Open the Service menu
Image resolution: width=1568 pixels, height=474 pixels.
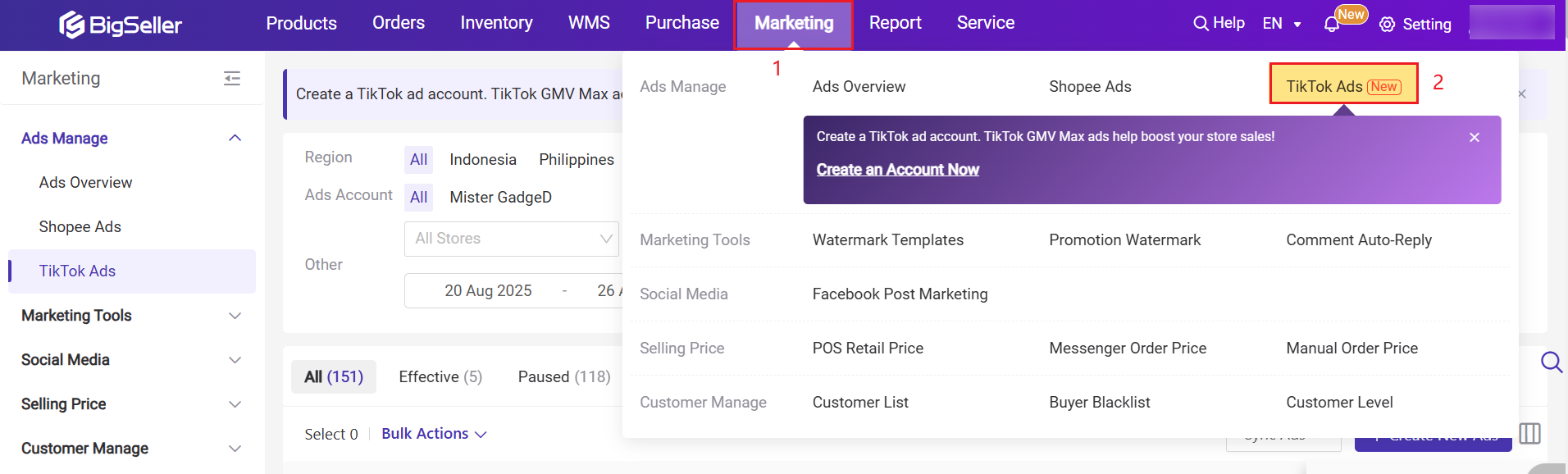(986, 23)
